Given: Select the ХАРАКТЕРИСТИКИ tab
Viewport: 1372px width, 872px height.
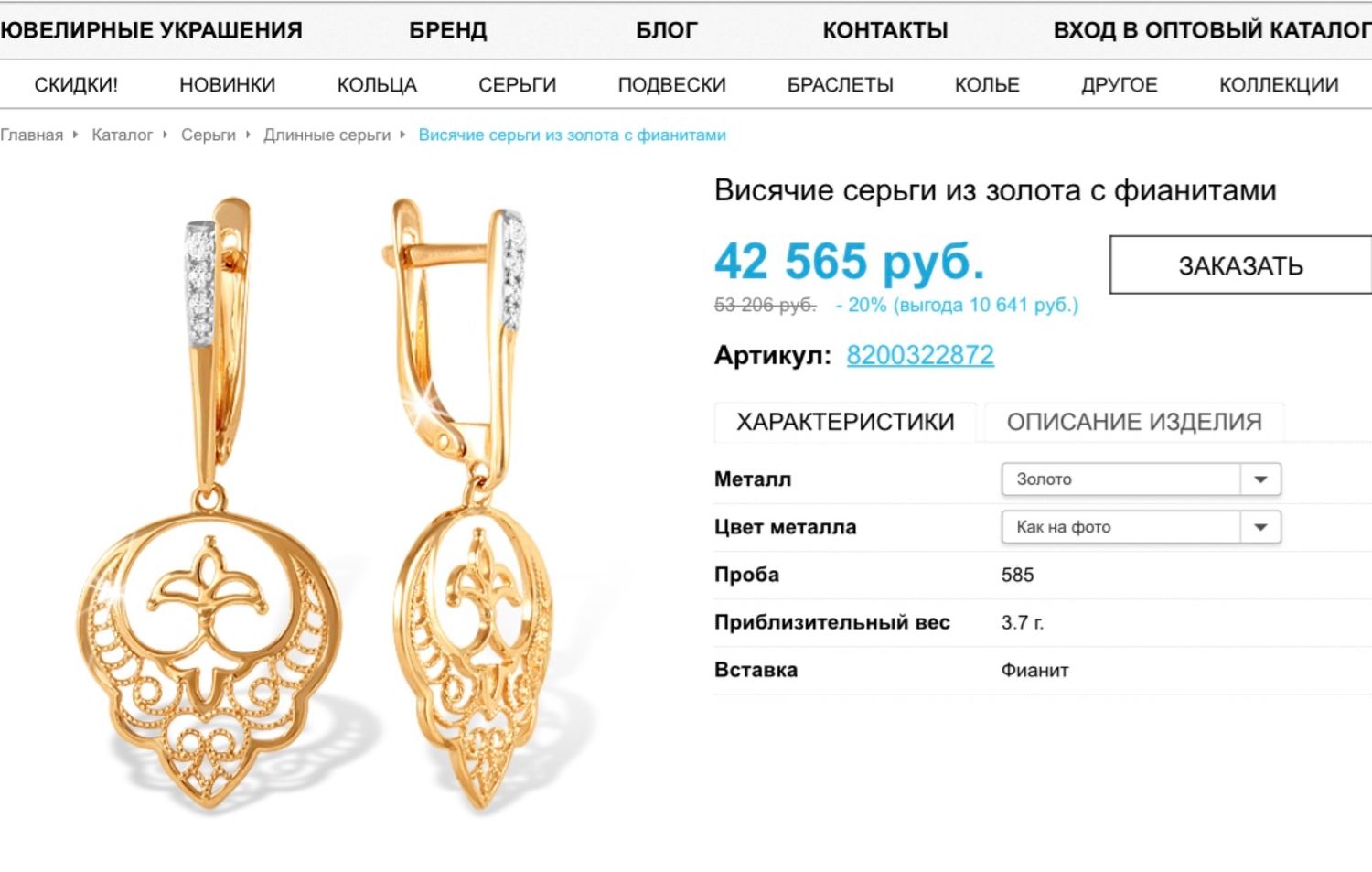Looking at the screenshot, I should [x=845, y=422].
